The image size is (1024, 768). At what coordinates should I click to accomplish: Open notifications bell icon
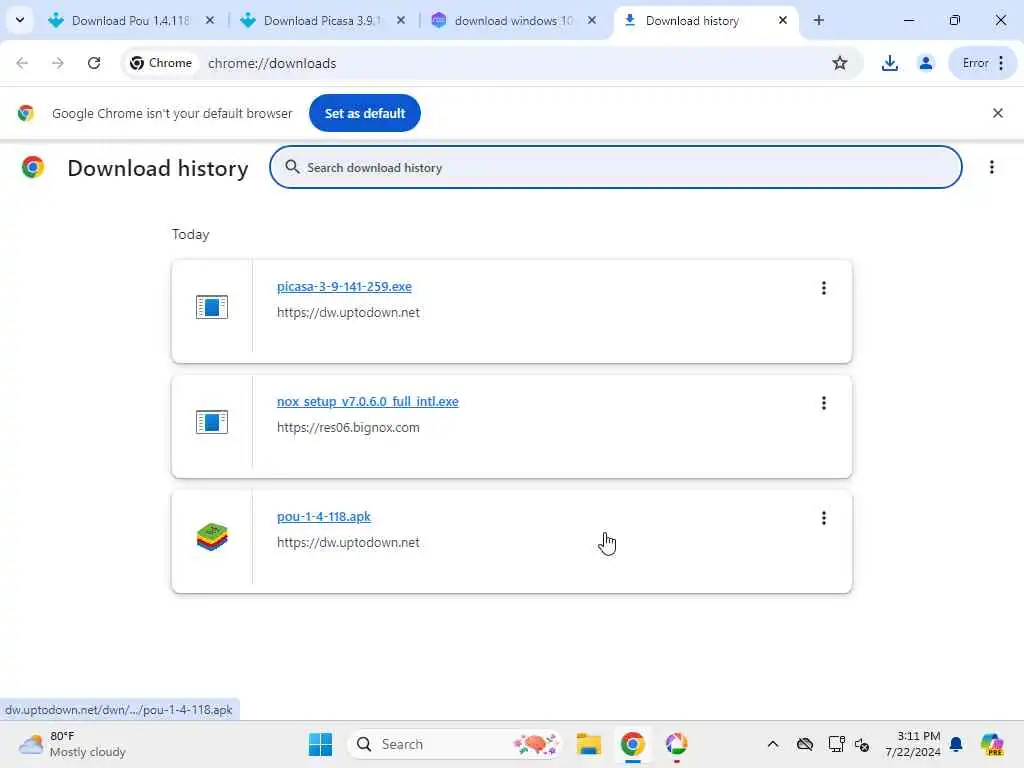tap(956, 744)
